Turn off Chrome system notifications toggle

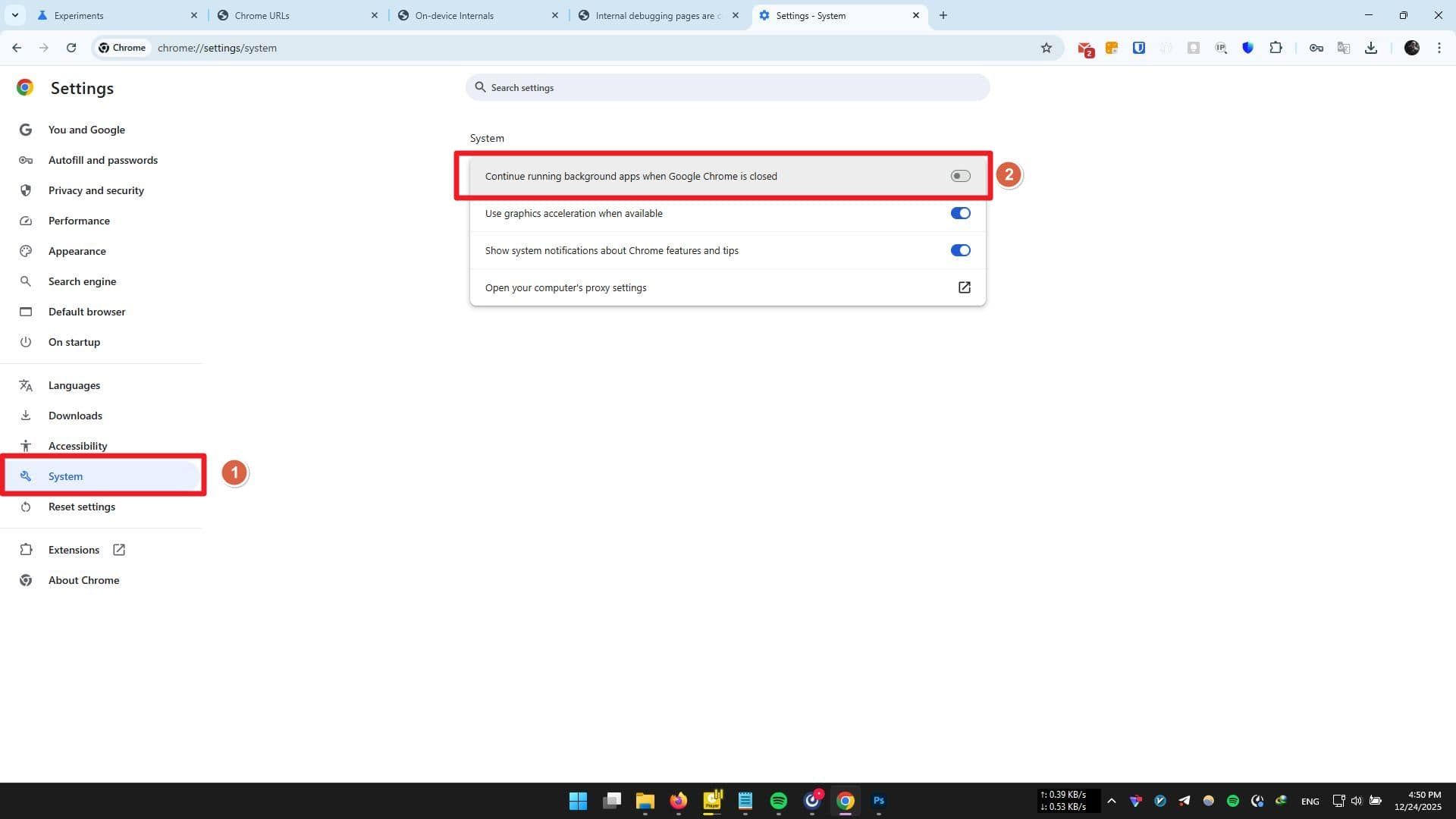click(960, 250)
